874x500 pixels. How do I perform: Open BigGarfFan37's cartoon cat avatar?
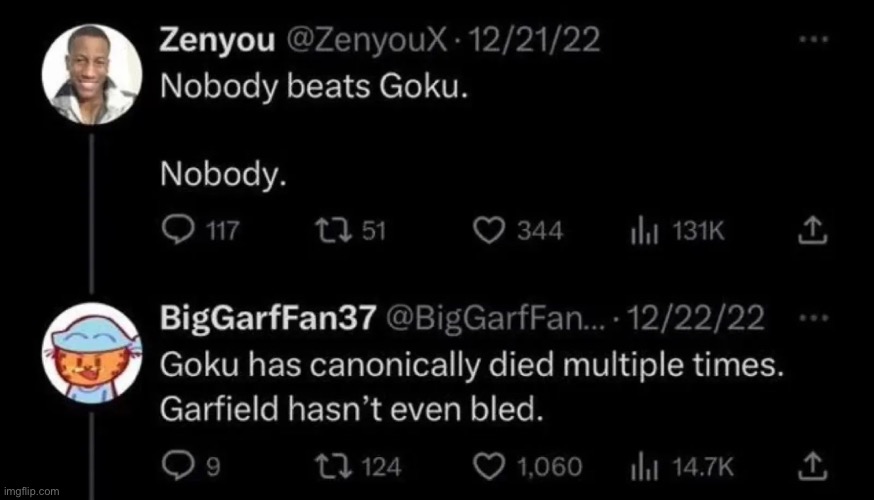pyautogui.click(x=91, y=353)
